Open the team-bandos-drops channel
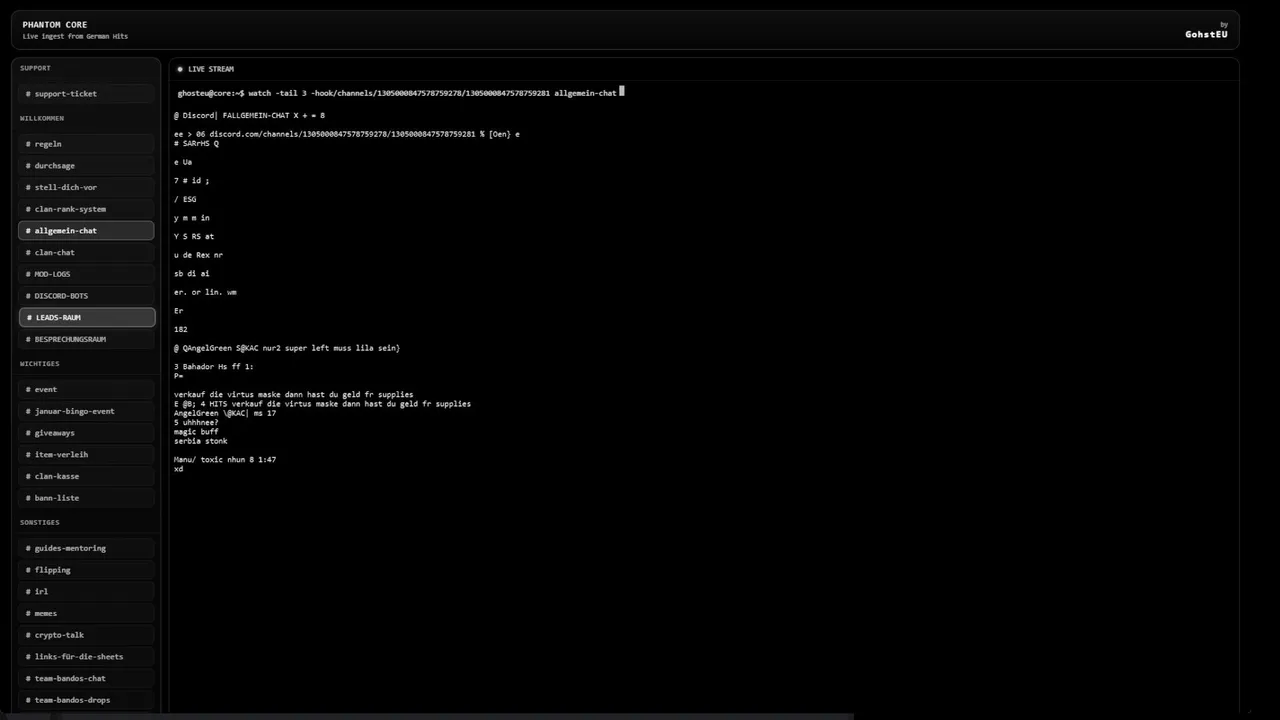Image resolution: width=1280 pixels, height=720 pixels. [87, 700]
